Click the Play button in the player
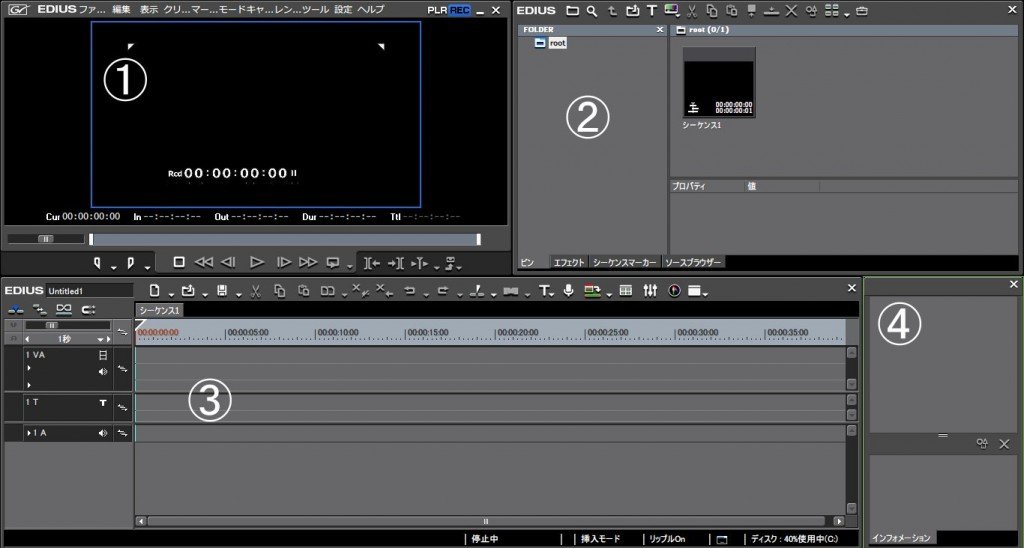The height and width of the screenshot is (548, 1024). (257, 263)
